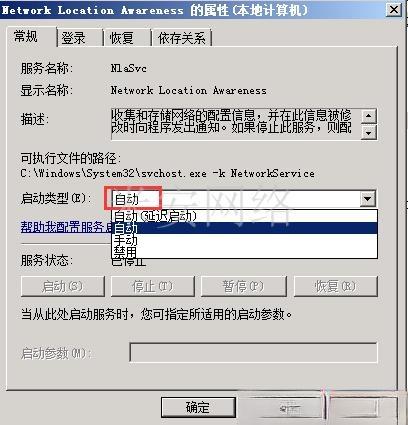
Task: Open the 帮助我配置服务 help link
Action: pyautogui.click(x=66, y=227)
